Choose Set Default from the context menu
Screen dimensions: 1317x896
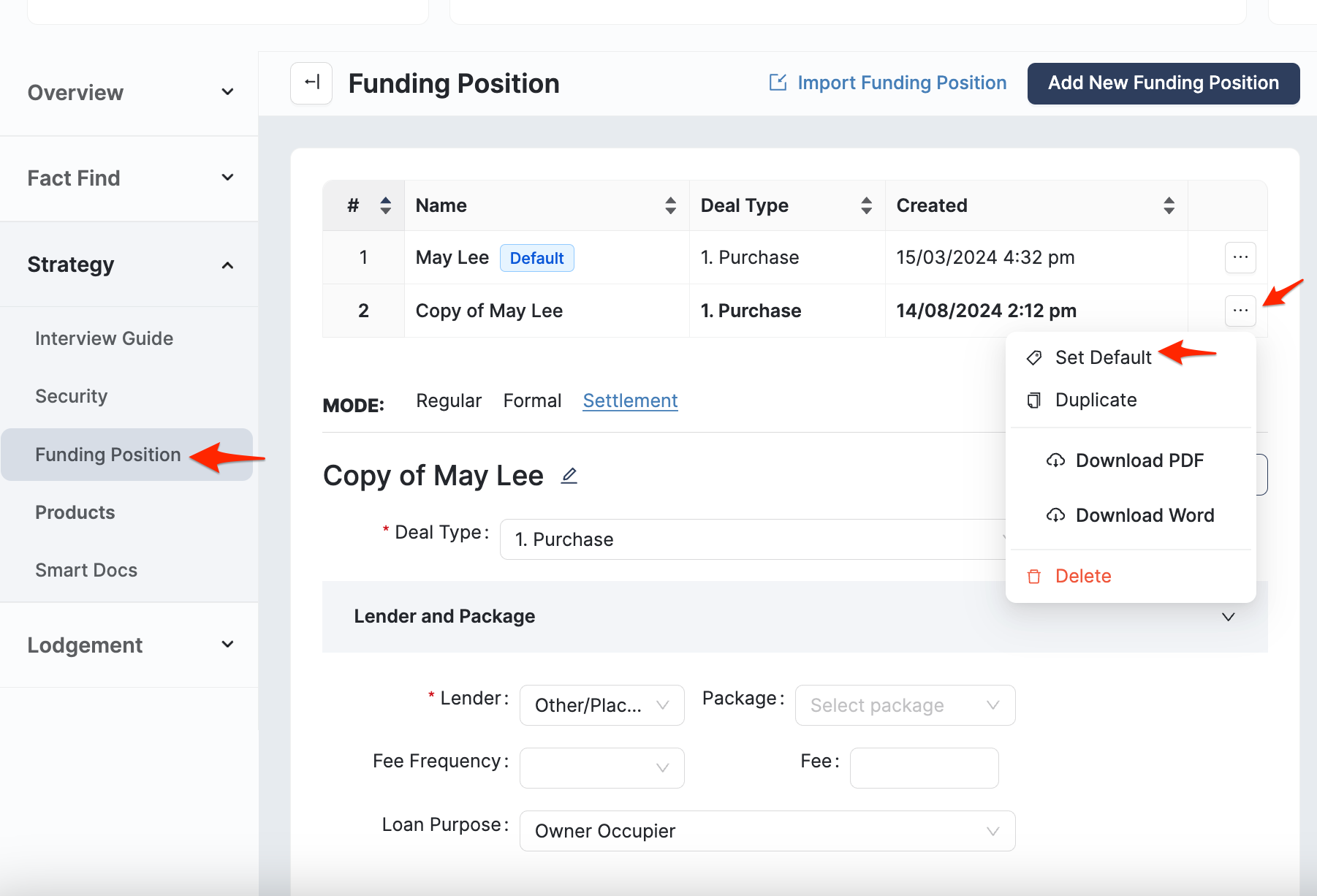(x=1103, y=357)
